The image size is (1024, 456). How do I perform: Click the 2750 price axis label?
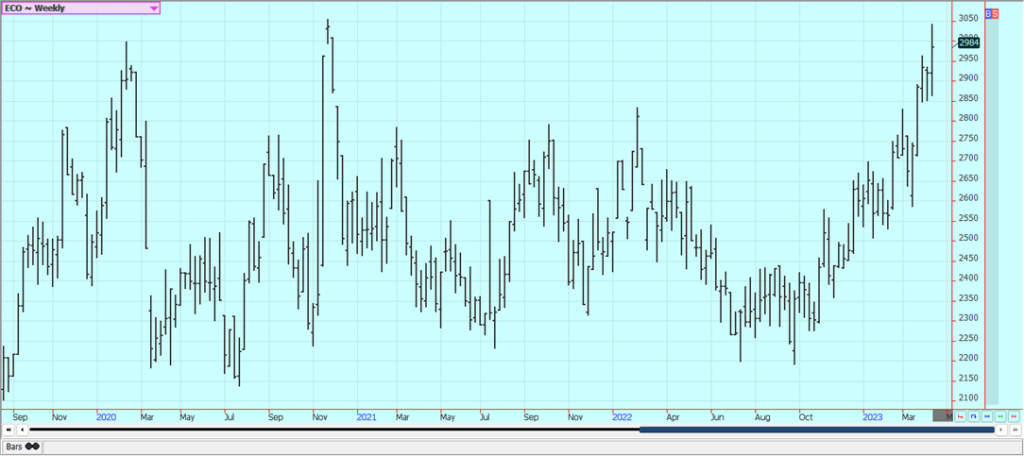pos(968,138)
